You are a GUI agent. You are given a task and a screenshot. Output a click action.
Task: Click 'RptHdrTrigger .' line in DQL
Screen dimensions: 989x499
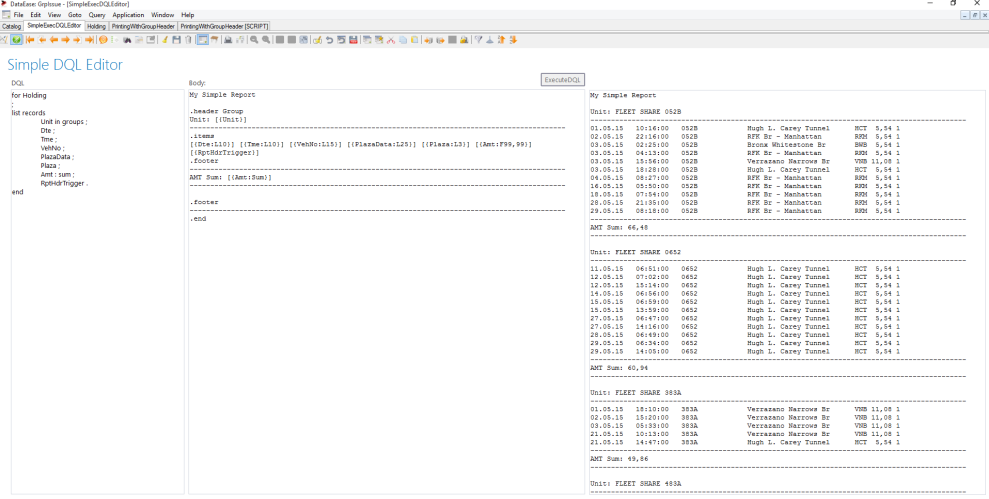point(64,184)
